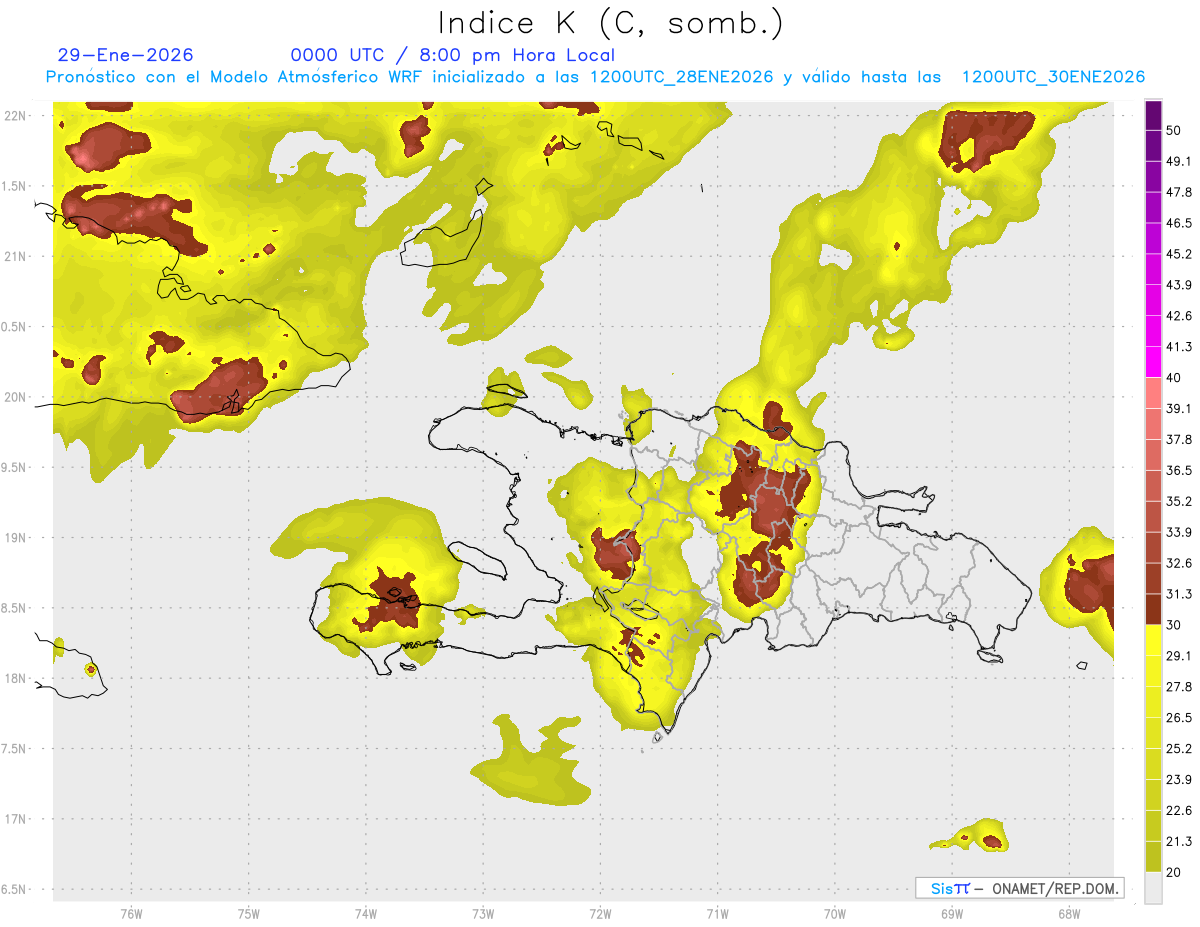Click the "75W" longitude label
Image resolution: width=1200 pixels, height=927 pixels.
(248, 913)
